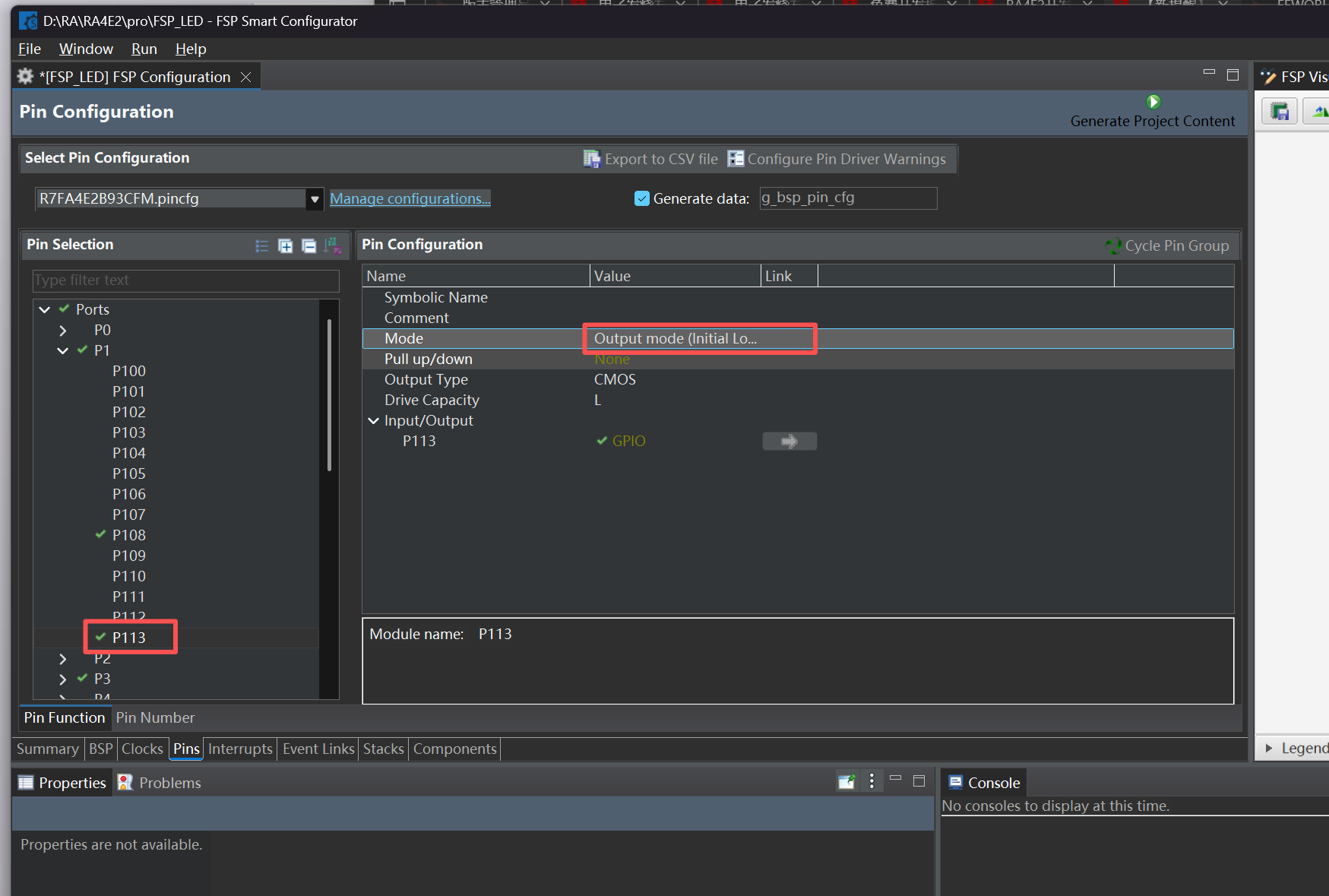Expand all pins in Pin Selection toolbar
This screenshot has height=896, width=1329.
click(286, 245)
